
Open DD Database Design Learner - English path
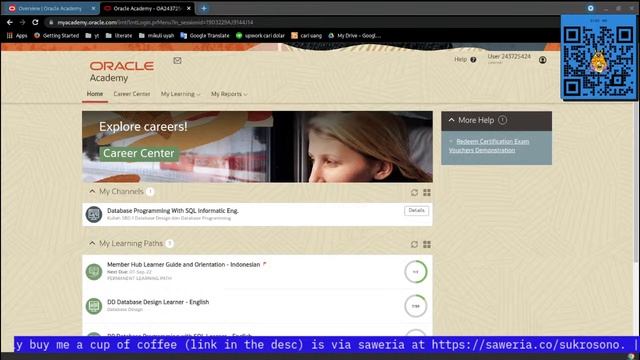click(x=158, y=302)
